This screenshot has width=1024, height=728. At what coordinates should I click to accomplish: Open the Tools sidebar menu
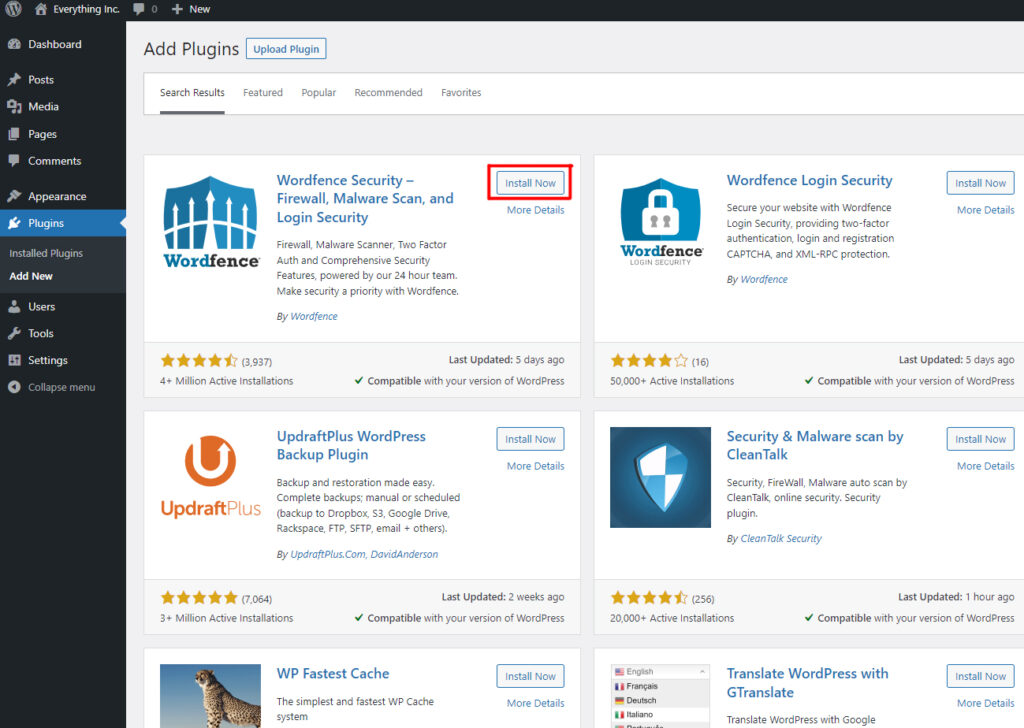click(41, 334)
